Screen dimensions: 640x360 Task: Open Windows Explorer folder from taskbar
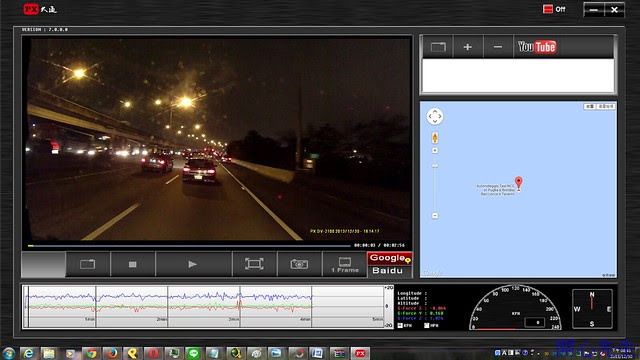49,353
